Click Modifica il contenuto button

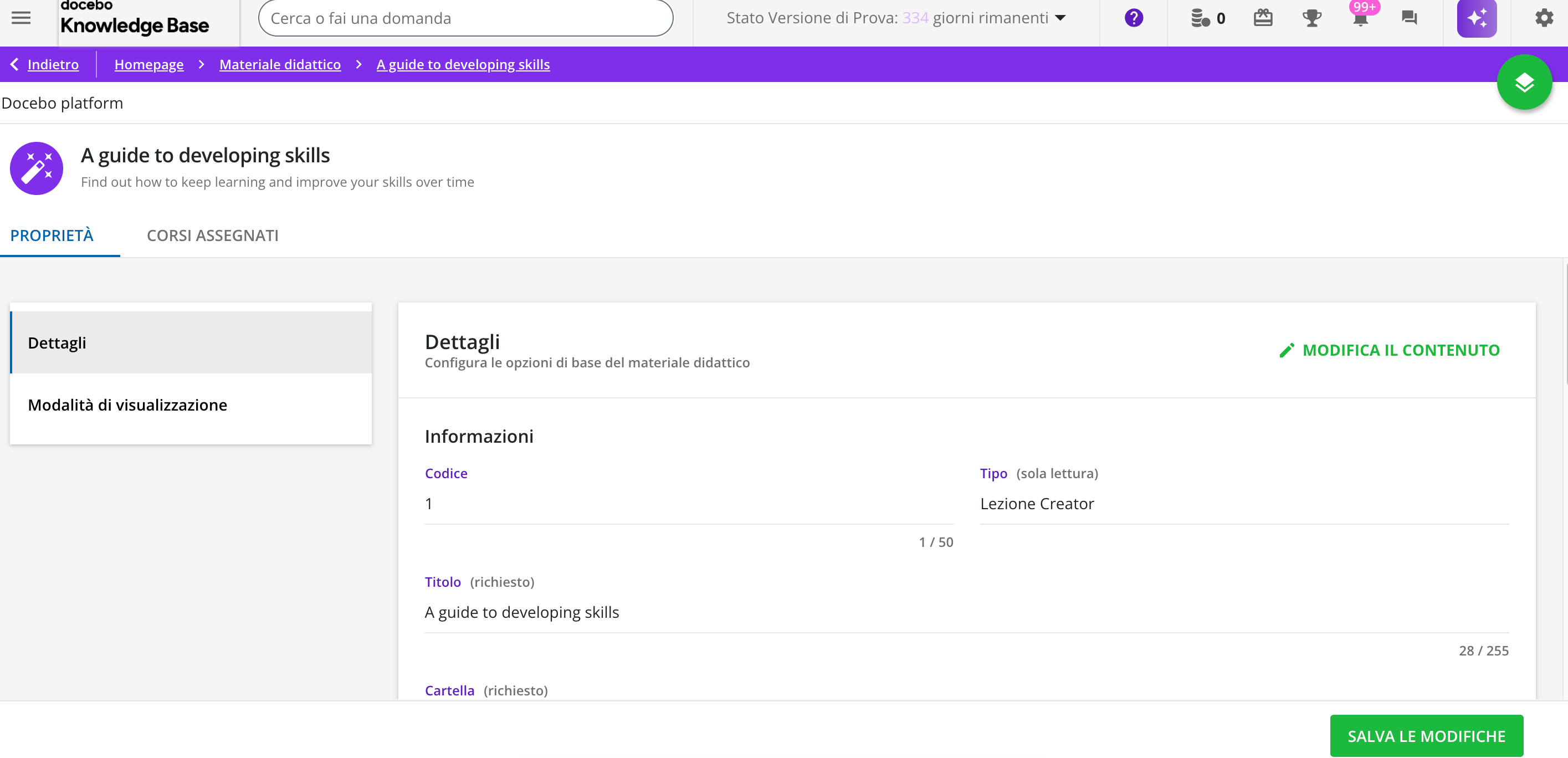[x=1390, y=350]
